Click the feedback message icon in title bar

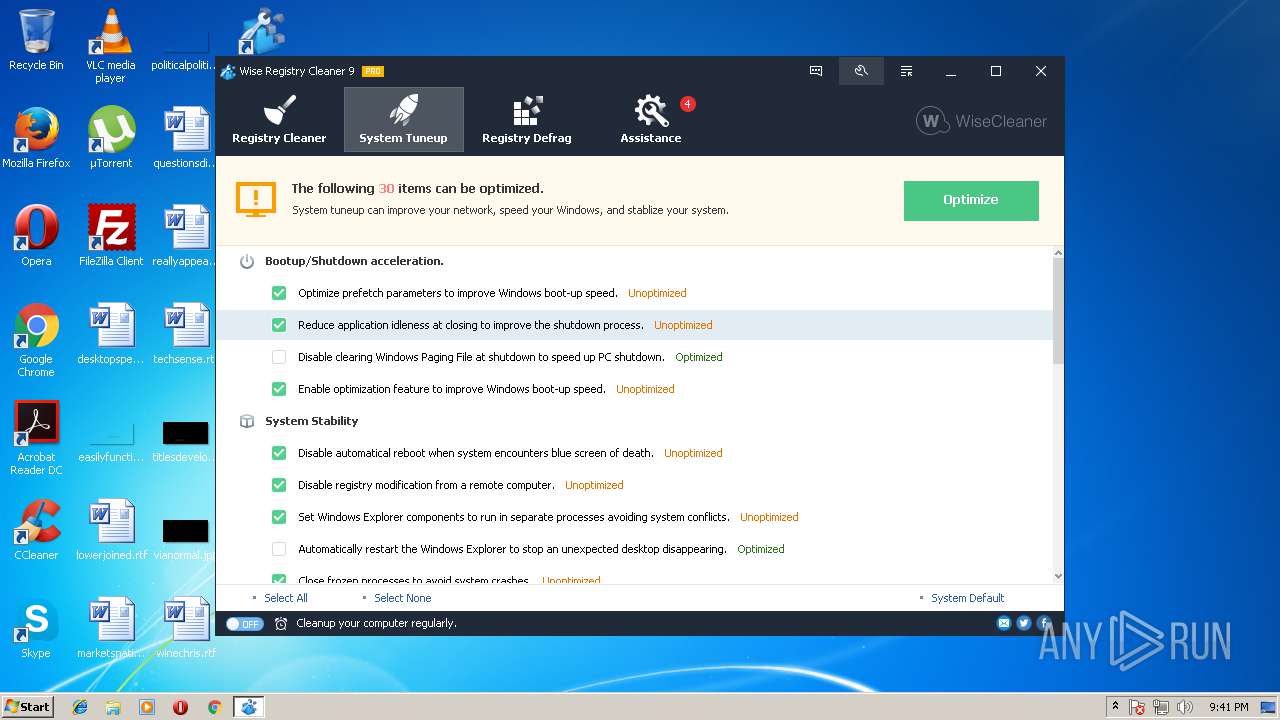(x=816, y=71)
